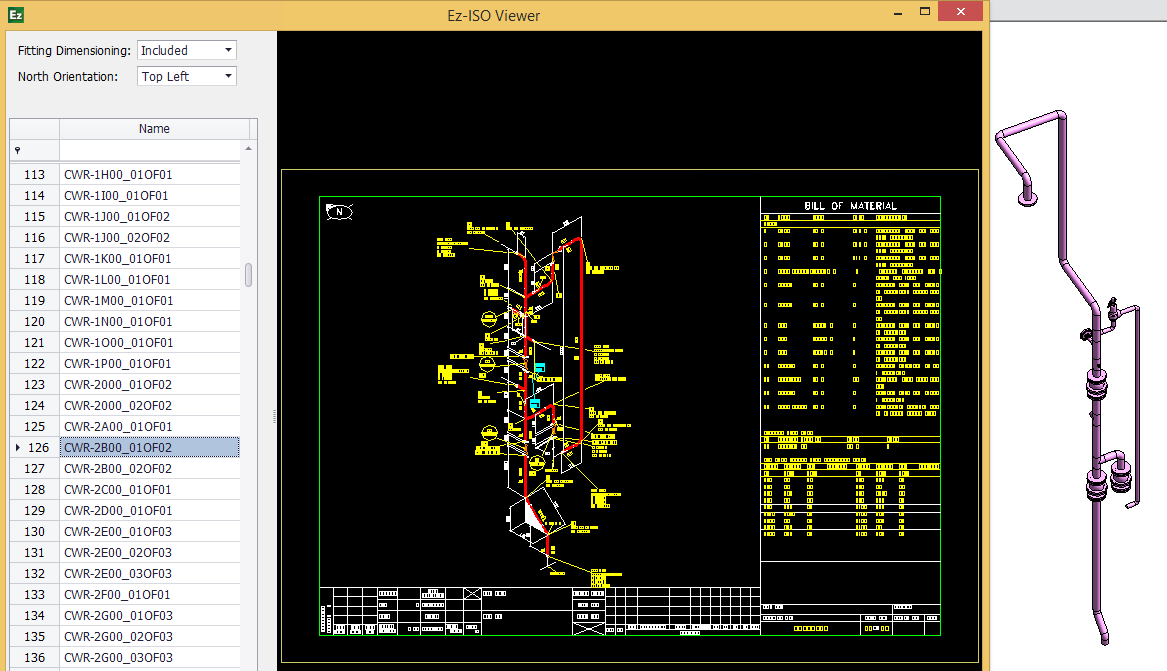1167x671 pixels.
Task: Select row CWR-2000_01OF02
Action: [x=150, y=385]
